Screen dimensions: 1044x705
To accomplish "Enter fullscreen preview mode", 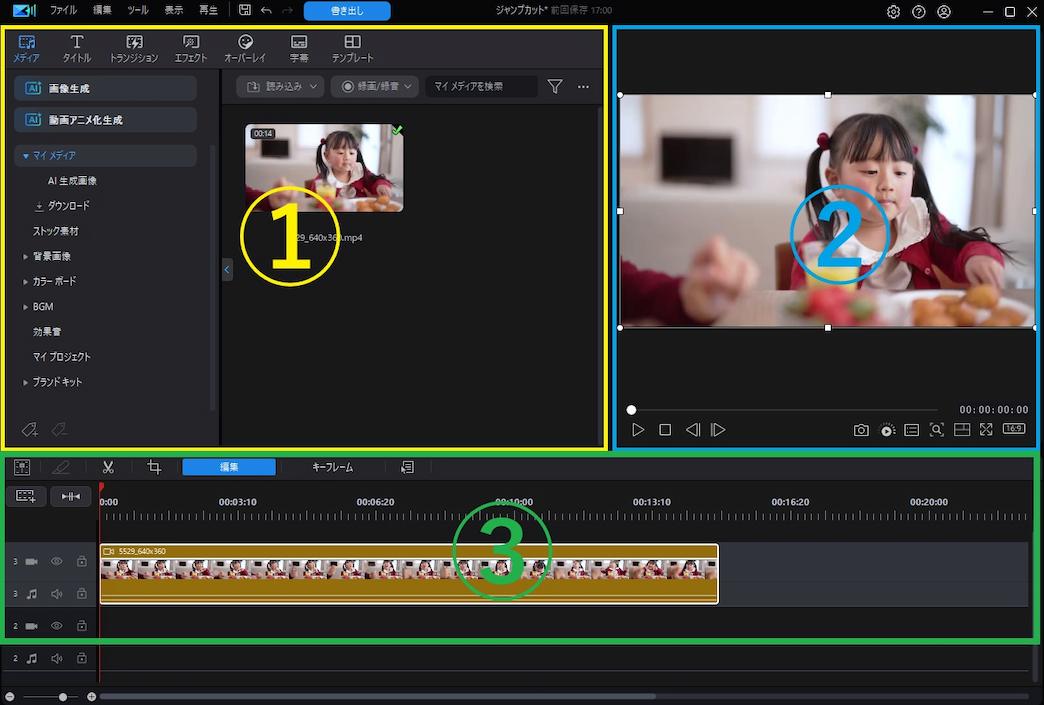I will click(987, 429).
